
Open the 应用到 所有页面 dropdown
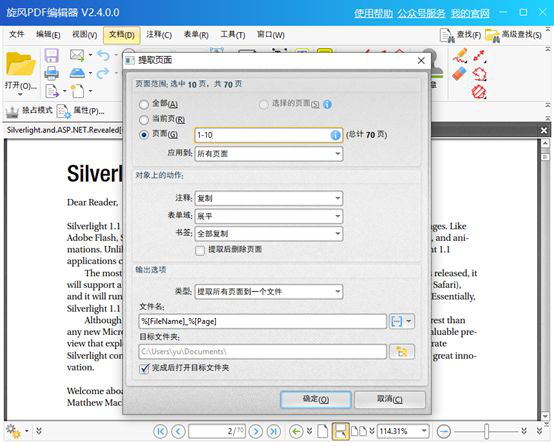click(269, 154)
